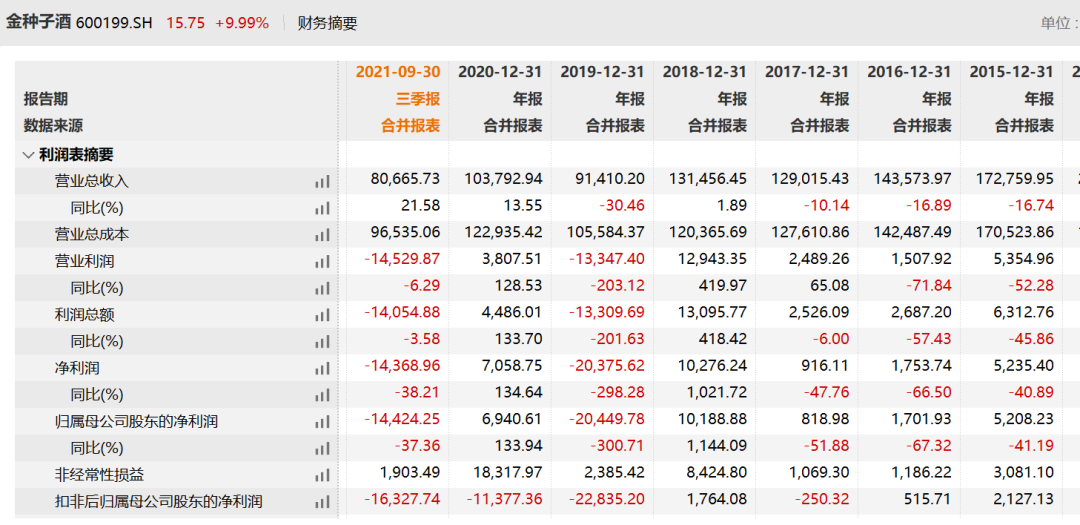Image resolution: width=1080 pixels, height=525 pixels.
Task: Open chart icon for 营业总成本 row
Action: pyautogui.click(x=322, y=235)
